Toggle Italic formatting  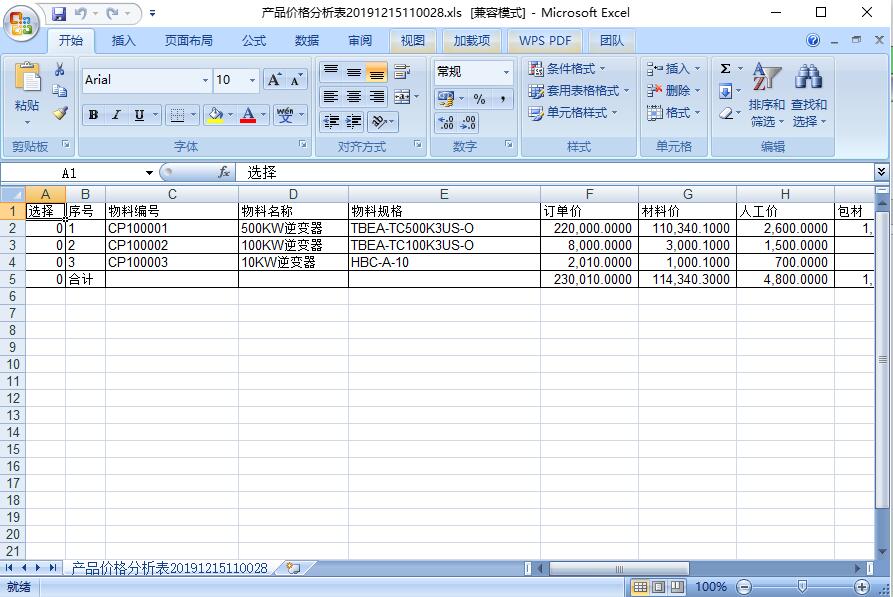click(x=116, y=115)
